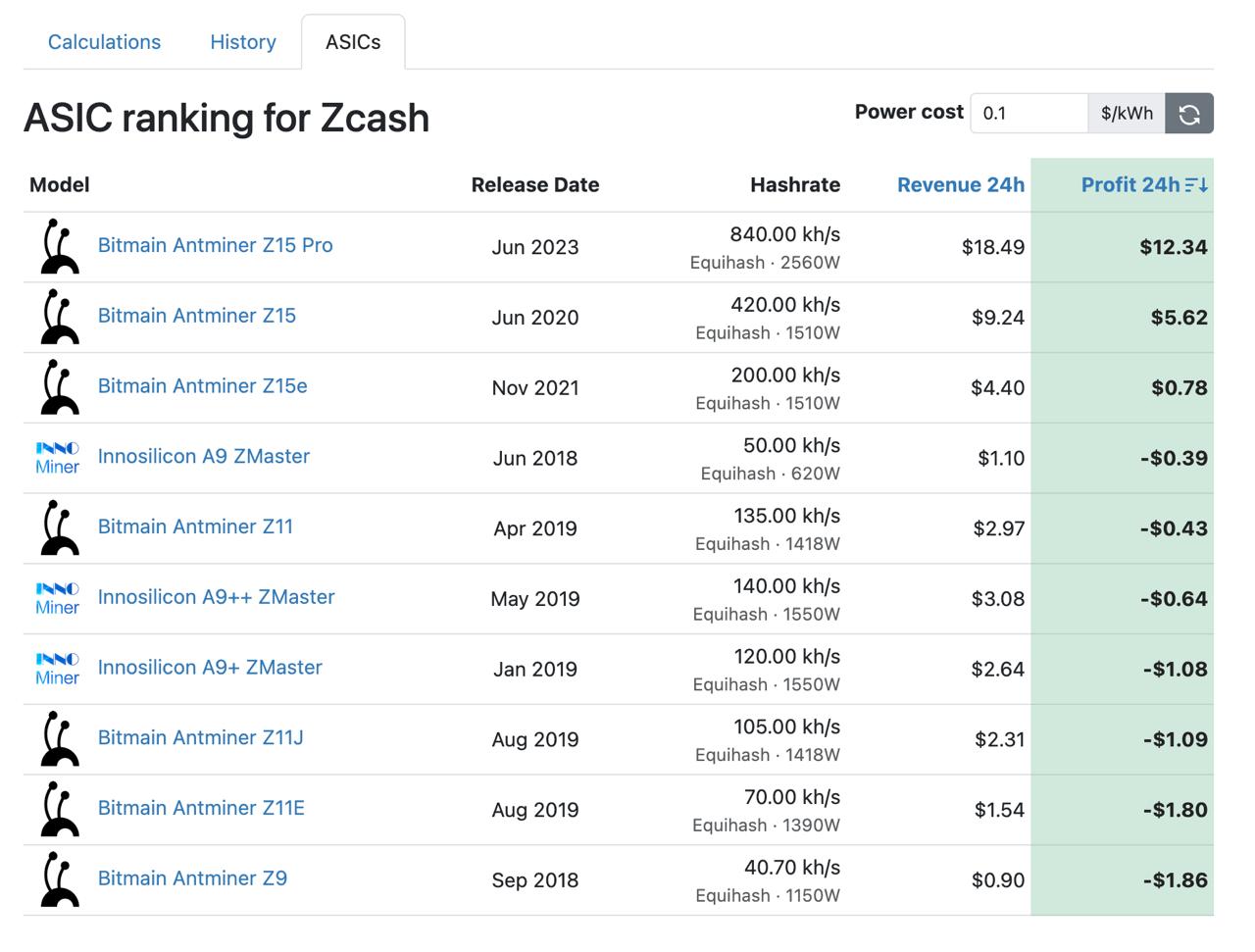
Task: Click the refresh icon beside the power cost field
Action: 1188,113
